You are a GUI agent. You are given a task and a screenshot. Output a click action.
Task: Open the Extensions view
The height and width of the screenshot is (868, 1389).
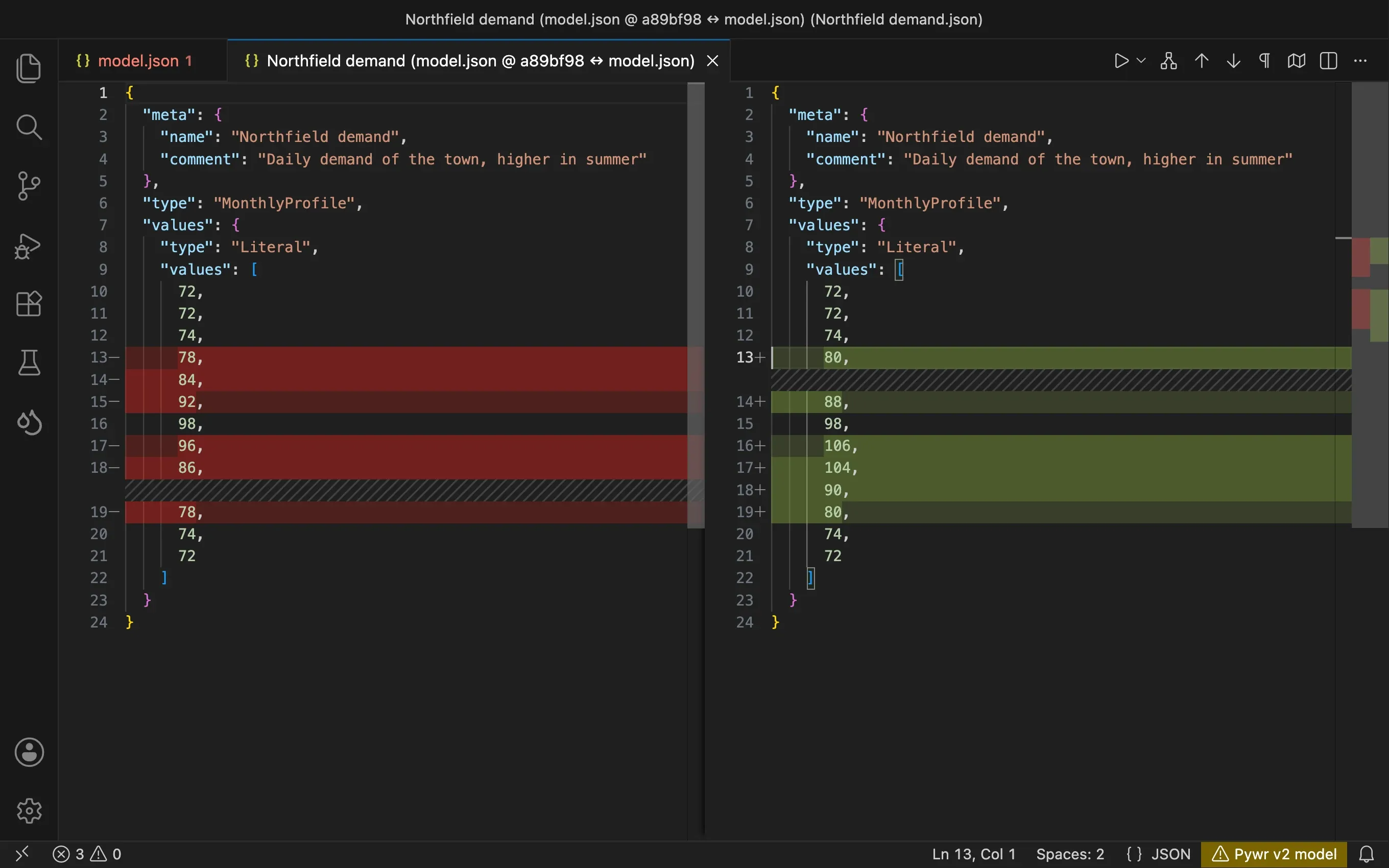click(x=29, y=304)
